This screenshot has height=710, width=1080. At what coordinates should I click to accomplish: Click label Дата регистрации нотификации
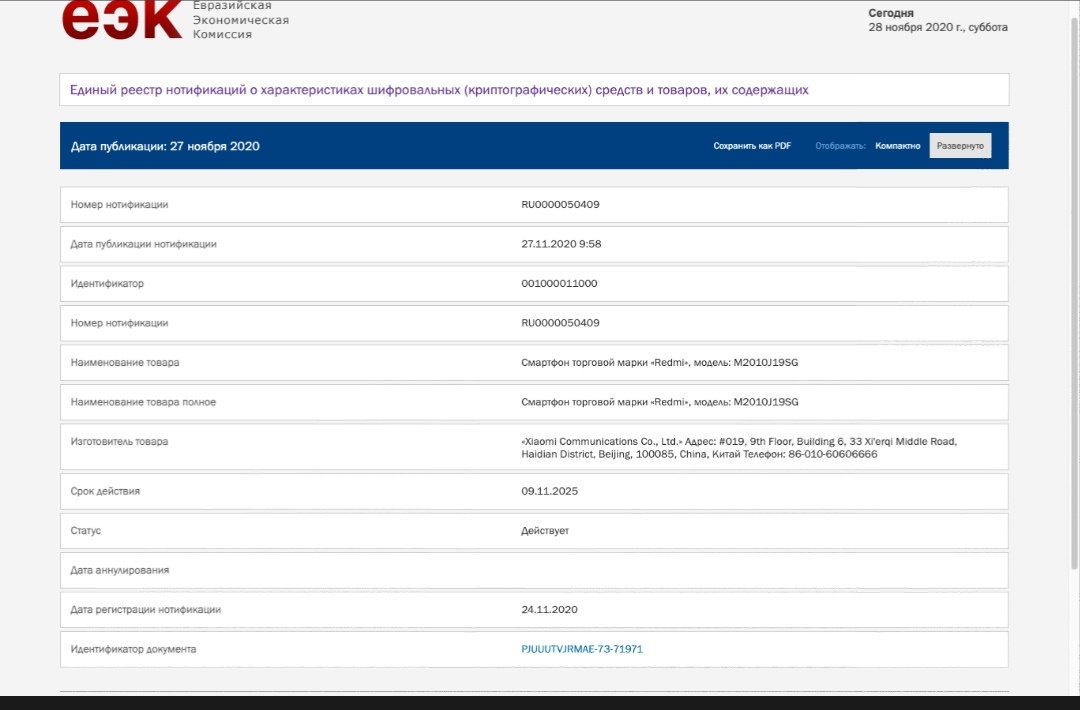point(145,609)
